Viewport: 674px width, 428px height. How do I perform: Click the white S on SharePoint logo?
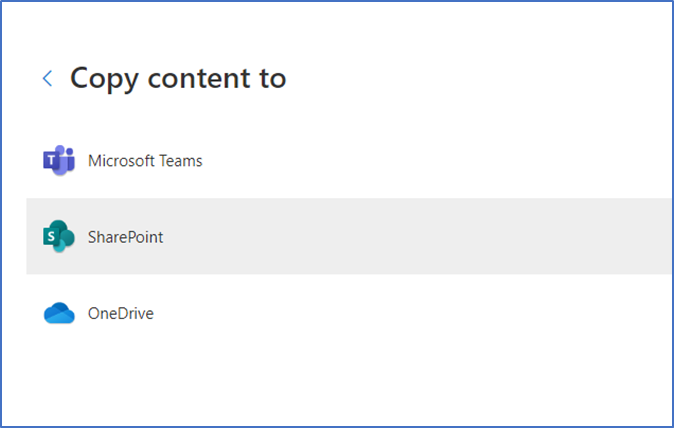(51, 236)
